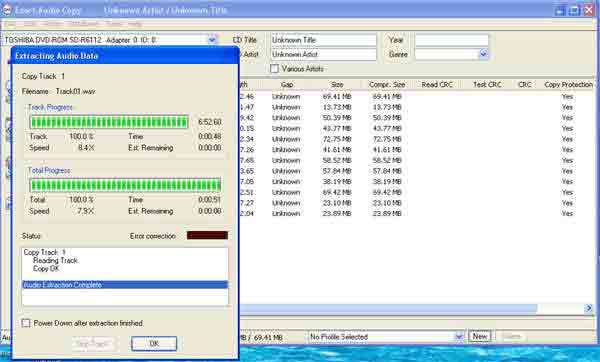Click into the CD Title field

323,40
